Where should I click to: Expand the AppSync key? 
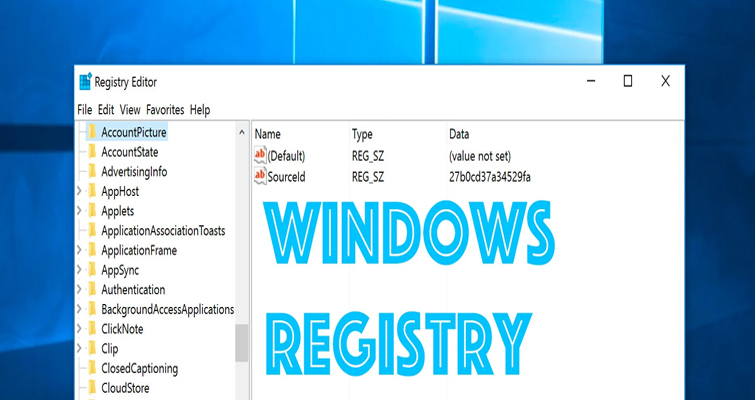[79, 270]
